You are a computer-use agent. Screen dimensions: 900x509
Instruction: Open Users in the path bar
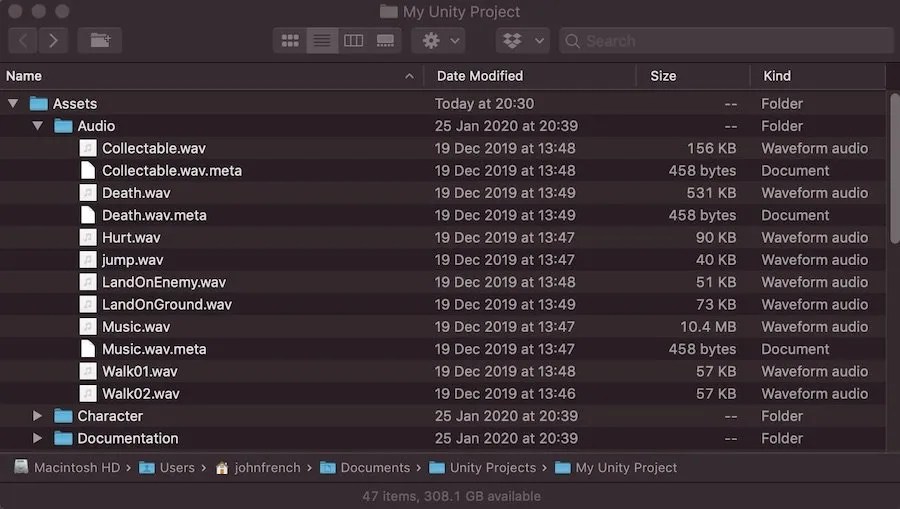click(x=167, y=467)
